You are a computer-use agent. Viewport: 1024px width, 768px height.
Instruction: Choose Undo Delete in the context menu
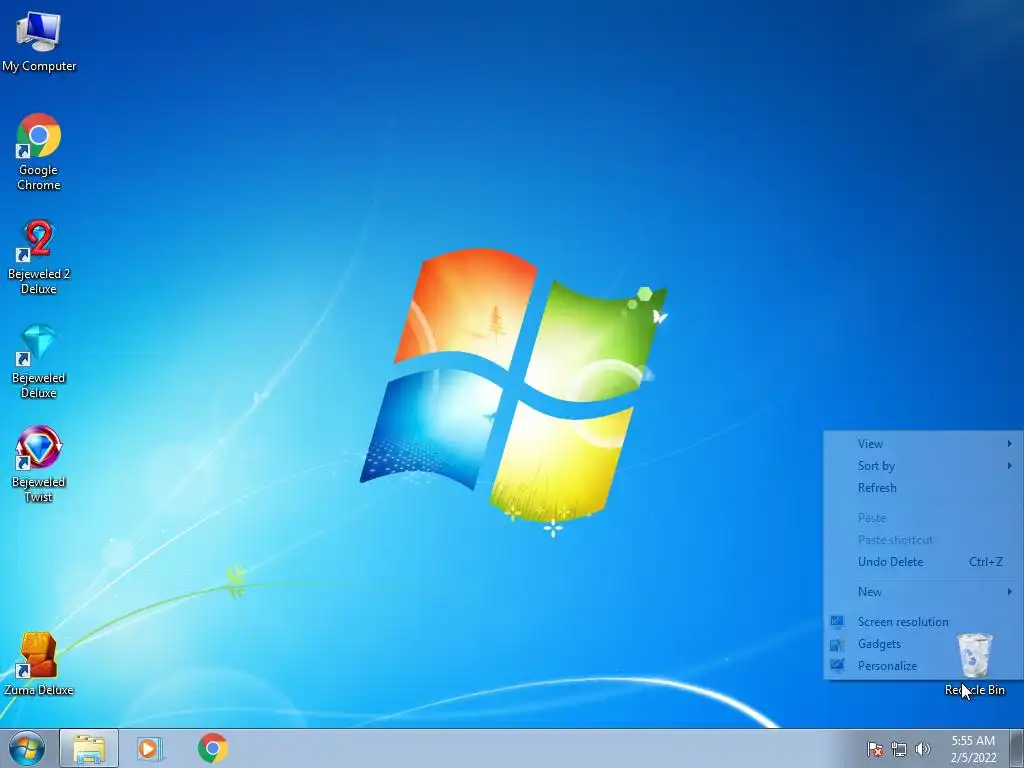923,562
